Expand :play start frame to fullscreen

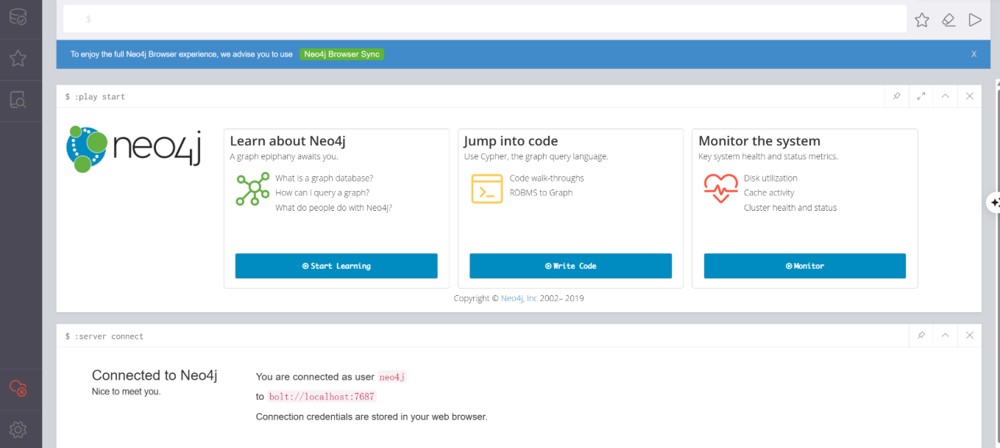(x=921, y=96)
